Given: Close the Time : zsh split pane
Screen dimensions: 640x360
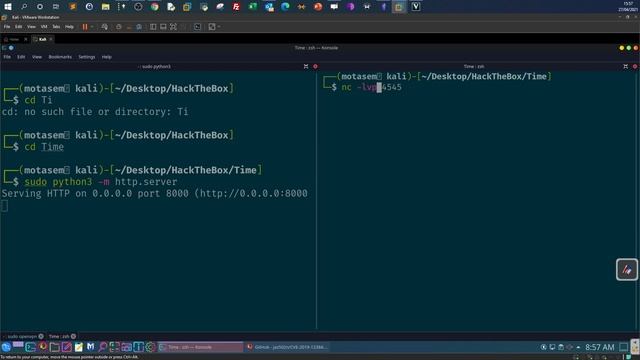Looking at the screenshot, I should (635, 66).
